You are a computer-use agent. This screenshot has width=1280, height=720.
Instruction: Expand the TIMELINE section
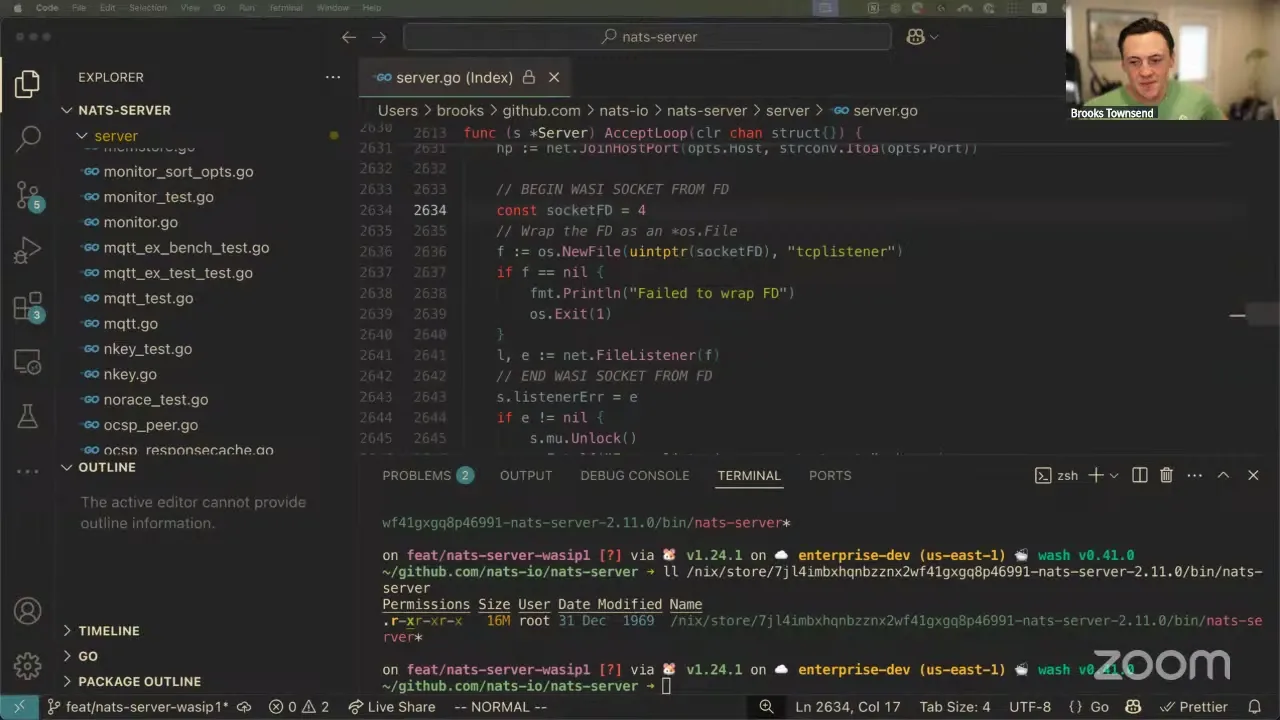coord(109,631)
